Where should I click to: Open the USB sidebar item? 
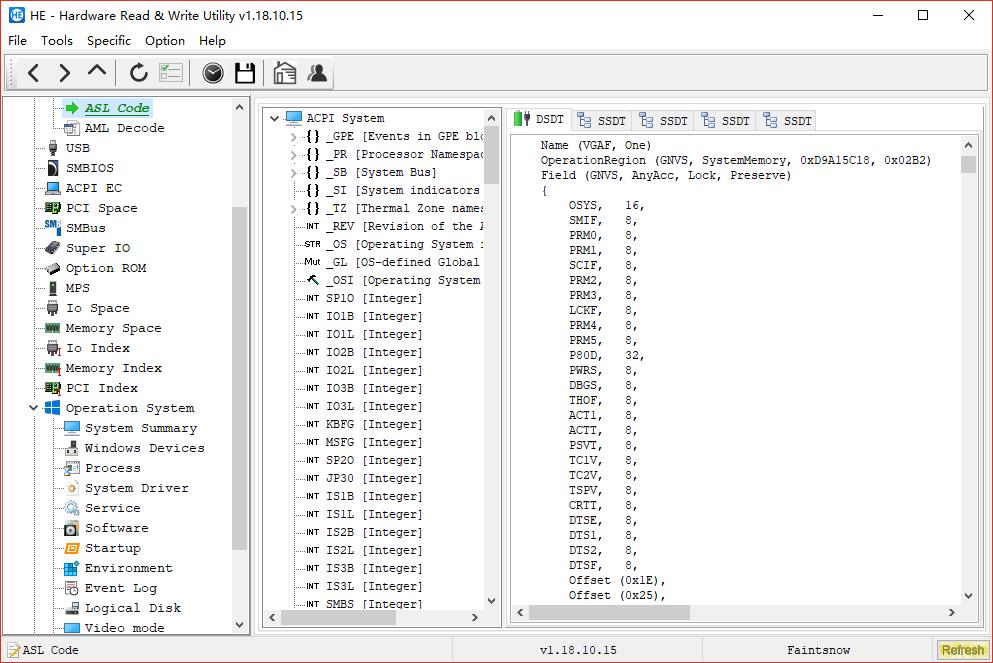(77, 148)
